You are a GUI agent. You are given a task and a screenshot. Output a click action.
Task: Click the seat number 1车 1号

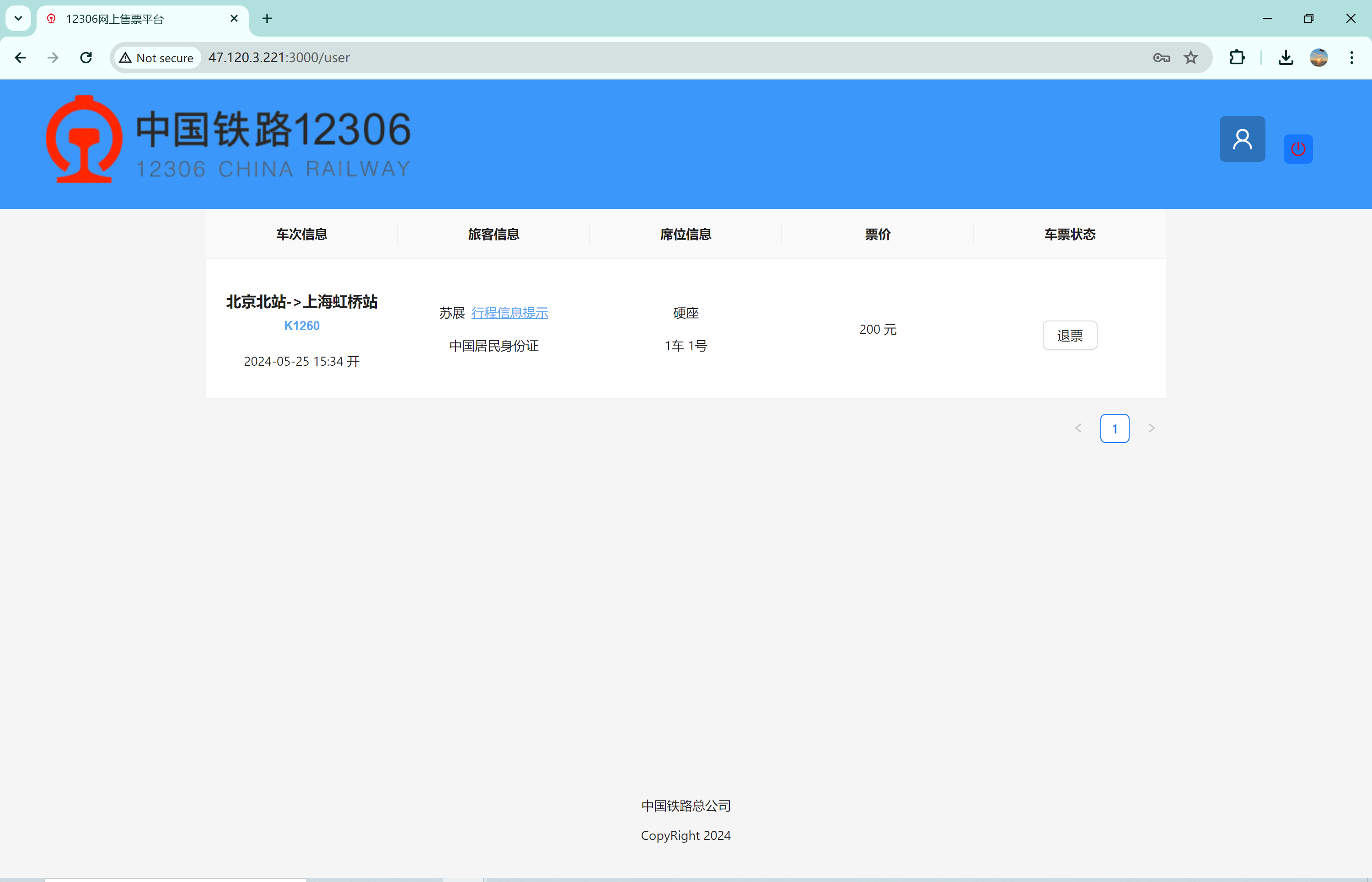coord(686,346)
